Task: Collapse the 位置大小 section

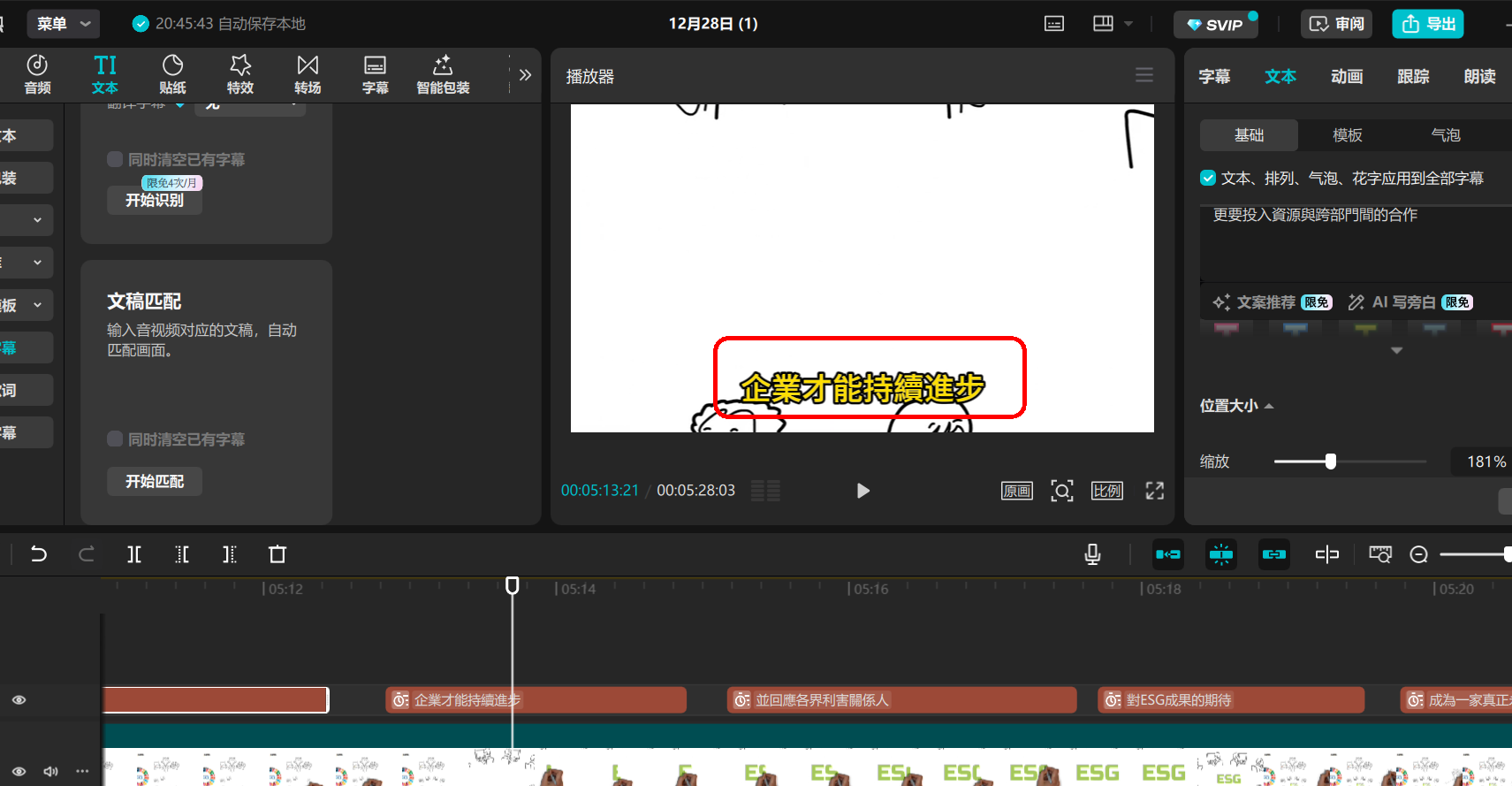Action: click(1237, 406)
